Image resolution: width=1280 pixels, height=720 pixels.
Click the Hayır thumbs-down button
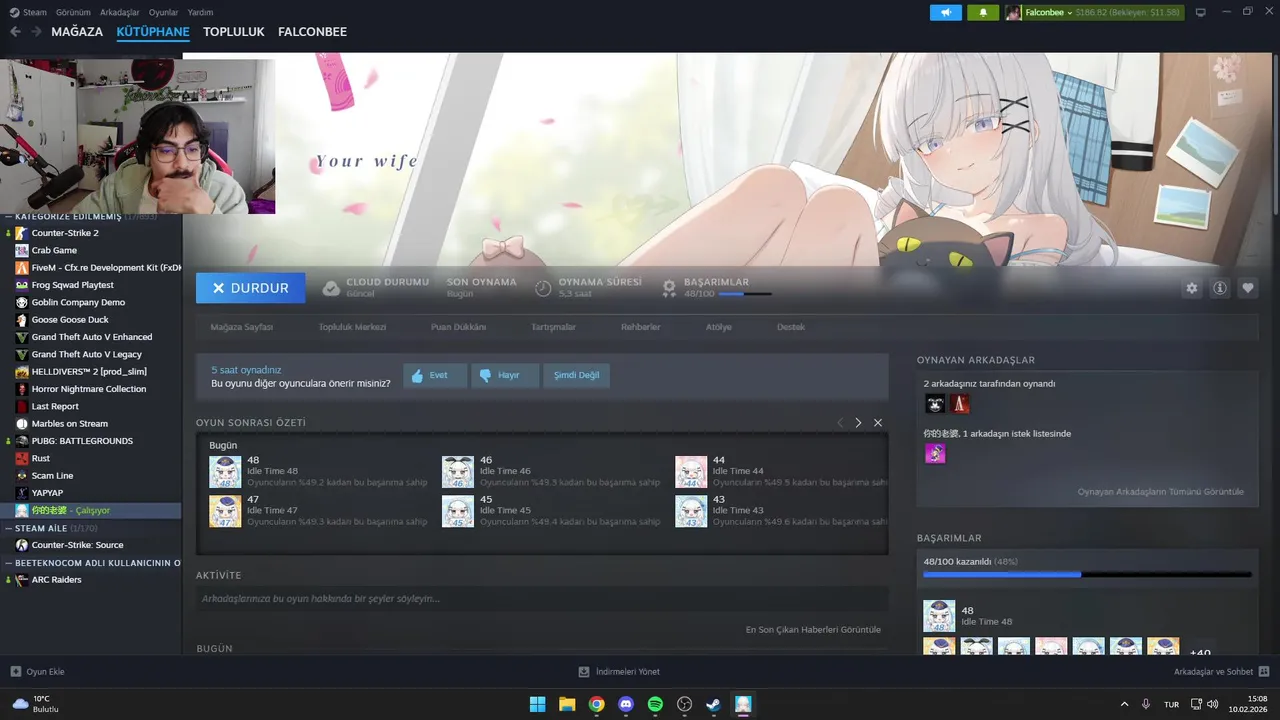click(505, 375)
